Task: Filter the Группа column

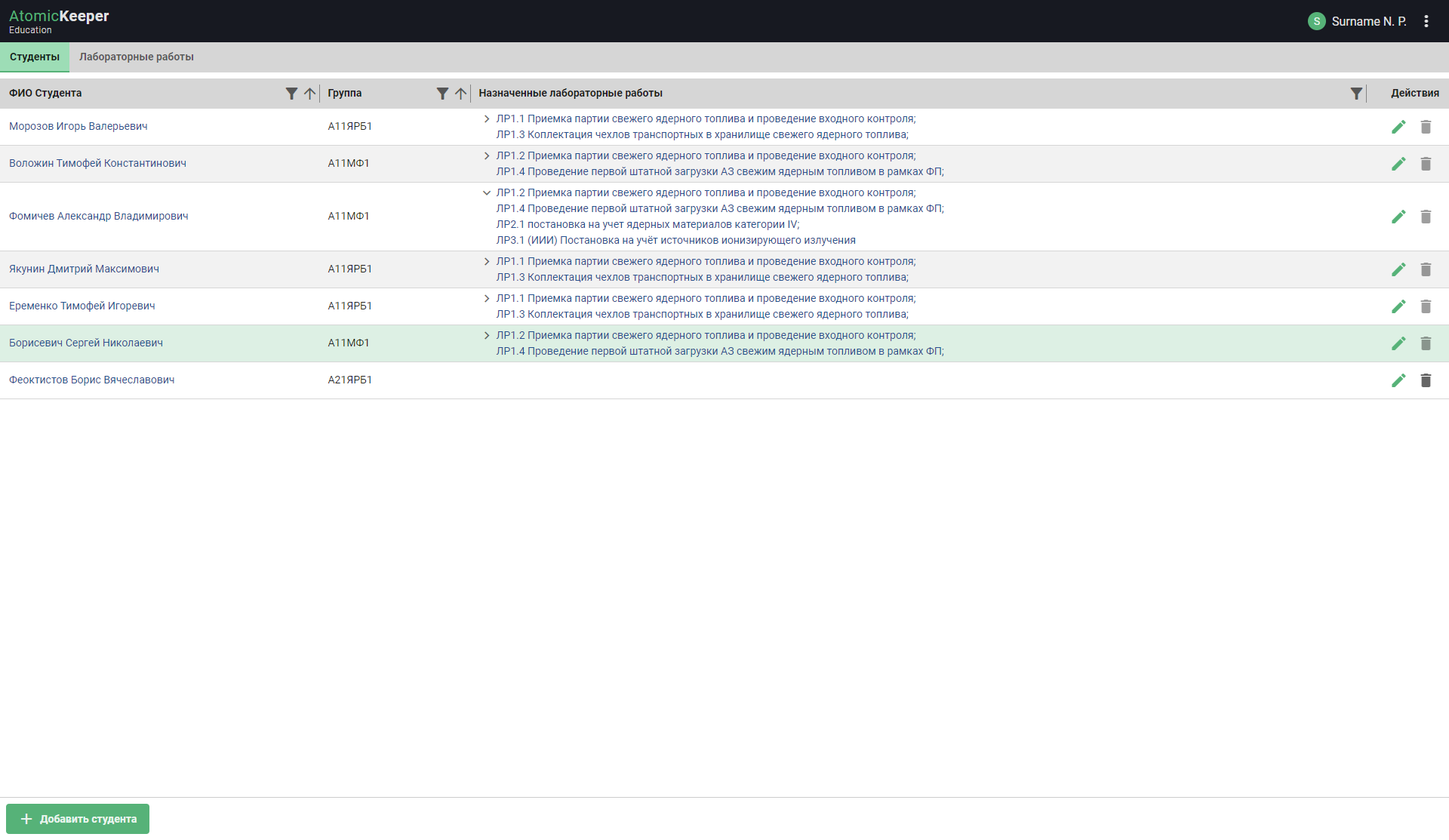Action: 442,94
